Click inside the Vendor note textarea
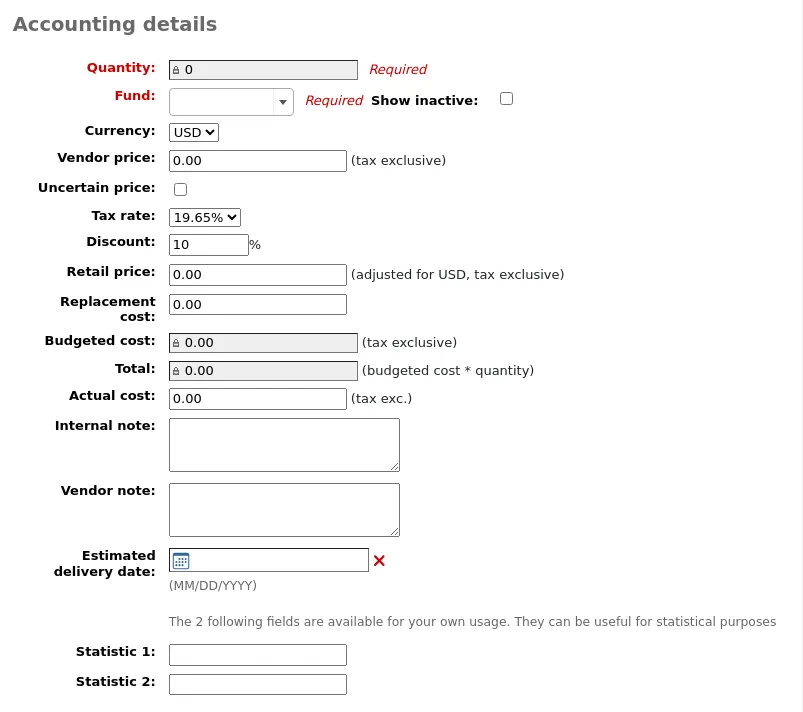Viewport: 803px width, 712px height. coord(284,510)
